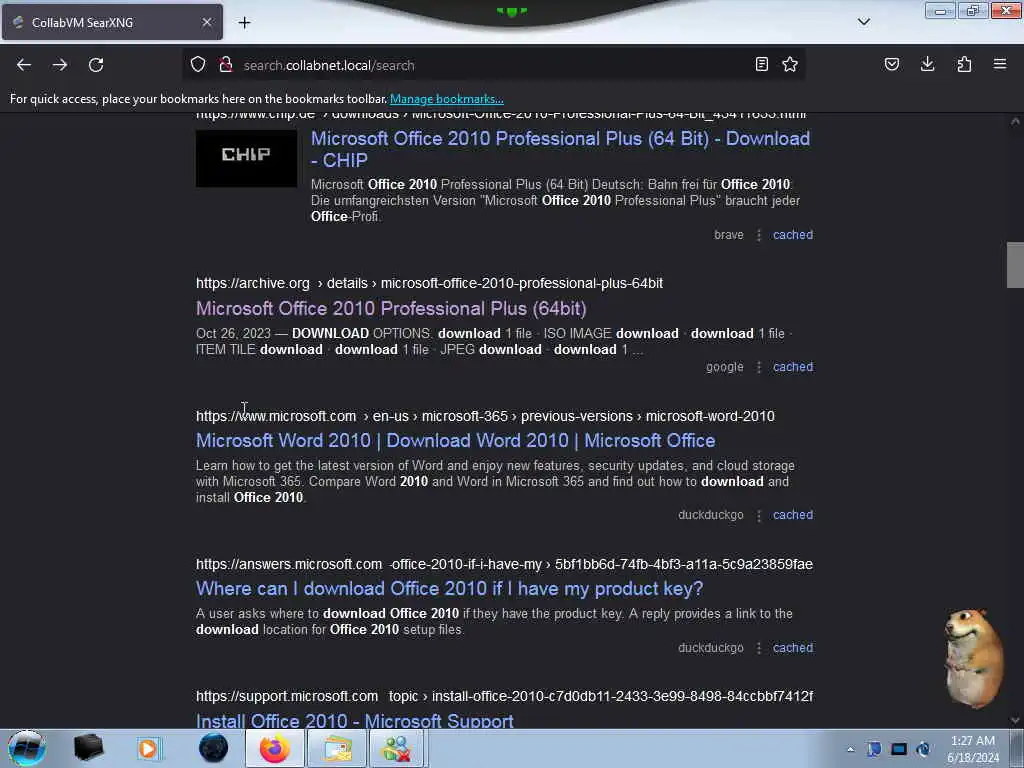Click the hamster desktop mascot

coord(974,658)
